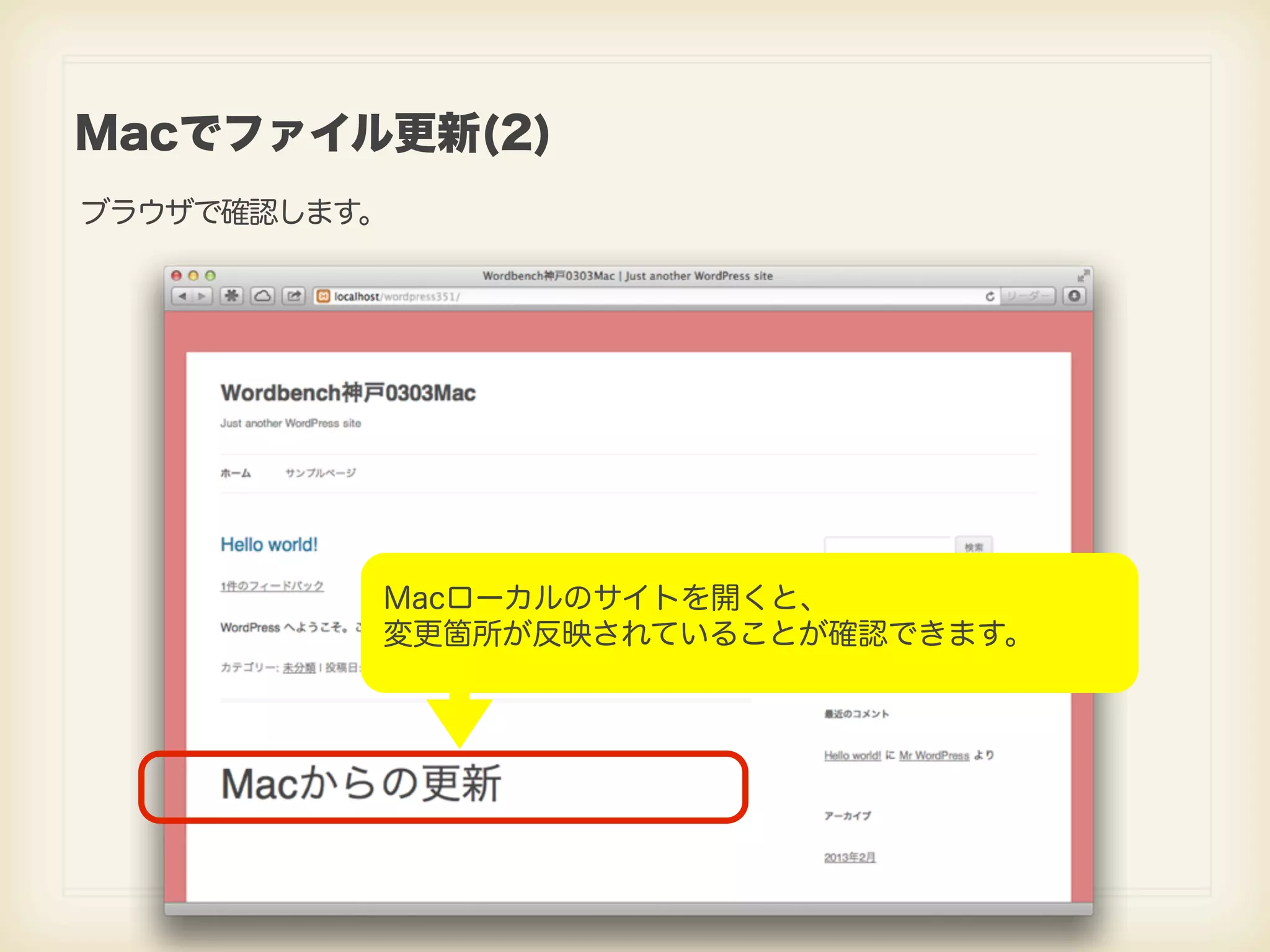Click the sidebar search text field
1270x952 pixels.
(887, 546)
